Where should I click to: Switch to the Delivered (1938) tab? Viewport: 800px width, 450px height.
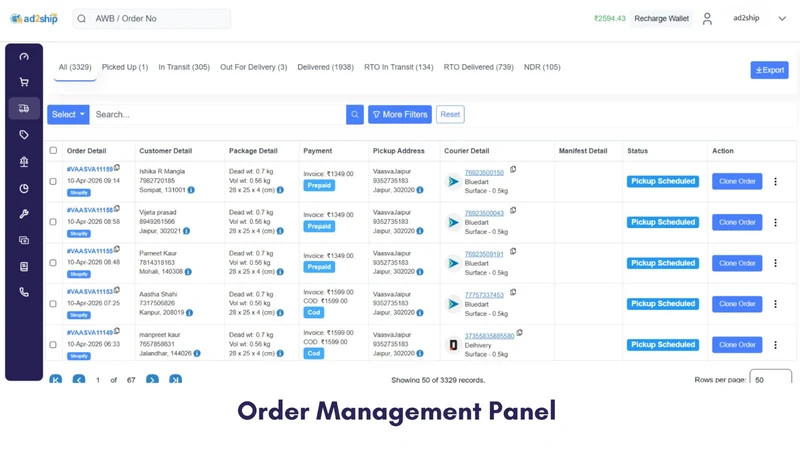326,67
